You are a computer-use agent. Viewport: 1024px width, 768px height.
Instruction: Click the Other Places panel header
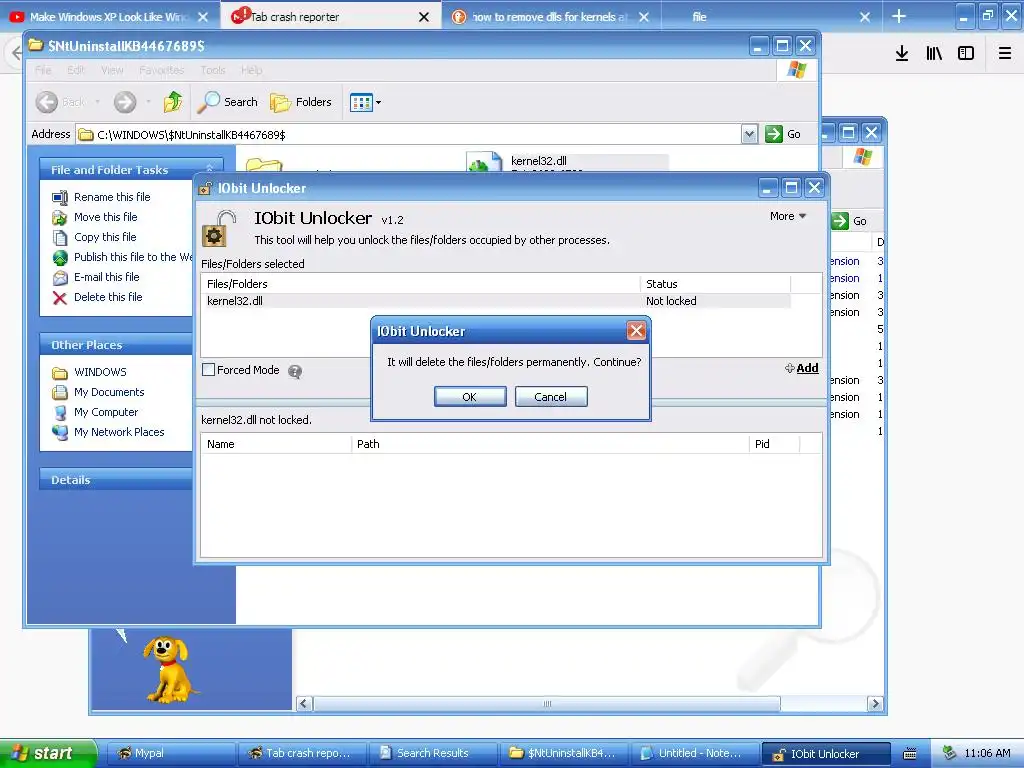116,345
